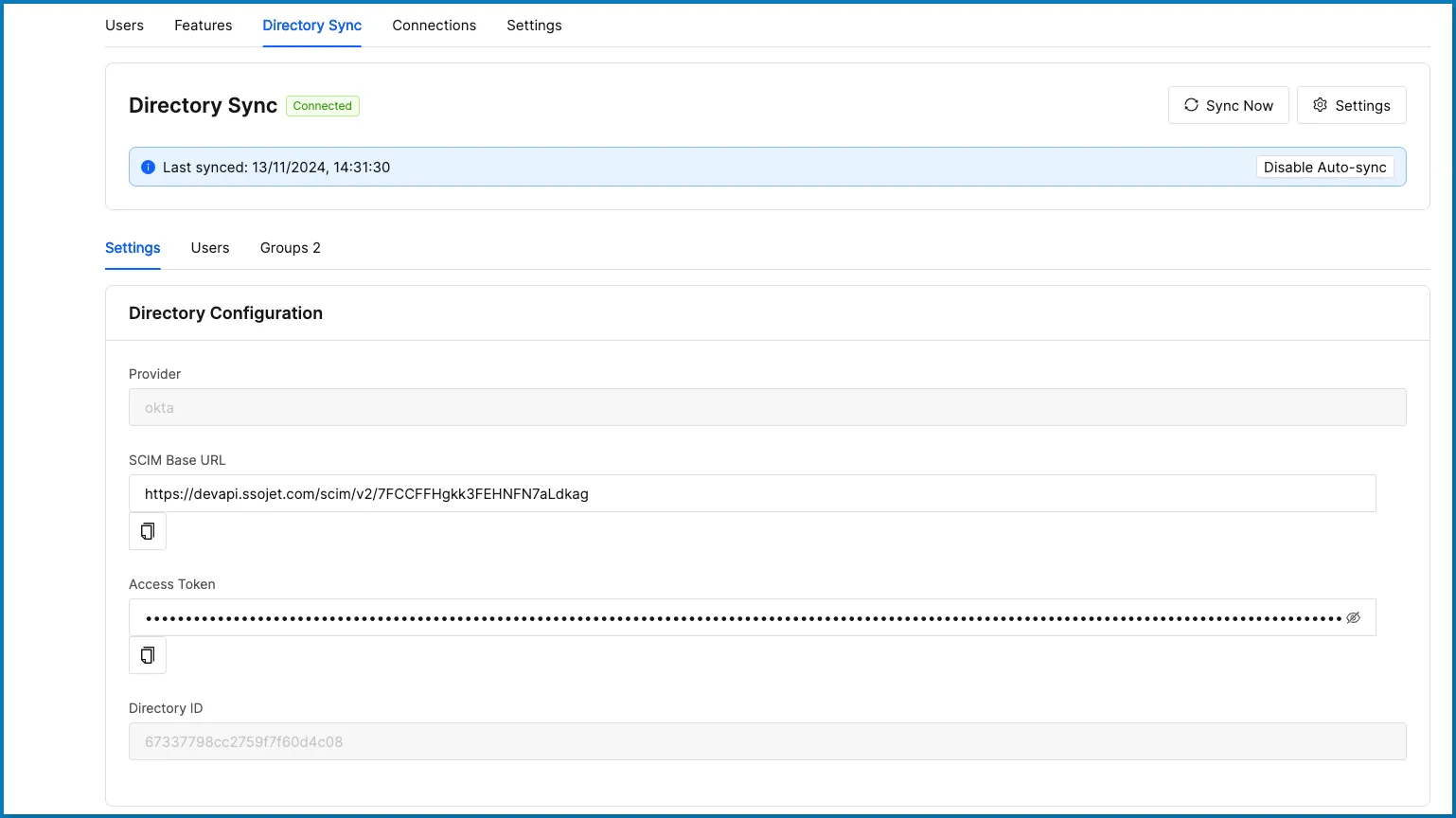Click the info icon in the sync banner
The width and height of the screenshot is (1456, 818).
(x=148, y=167)
